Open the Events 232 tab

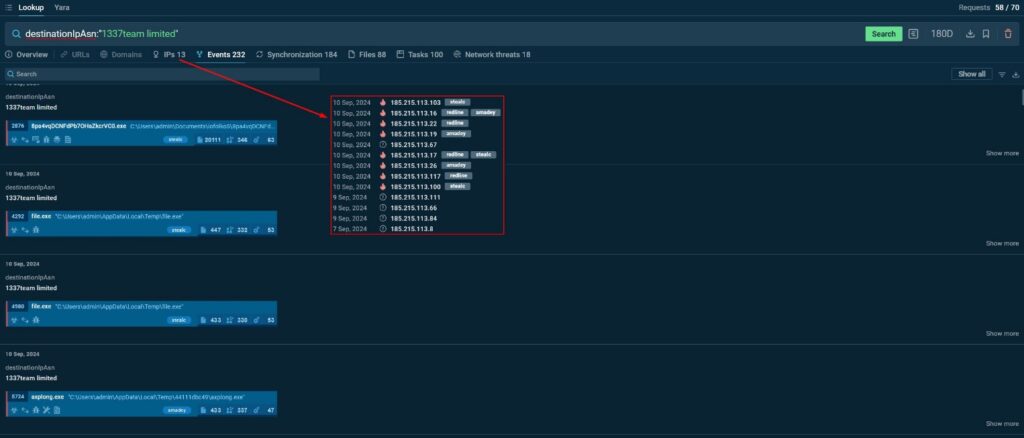(221, 55)
